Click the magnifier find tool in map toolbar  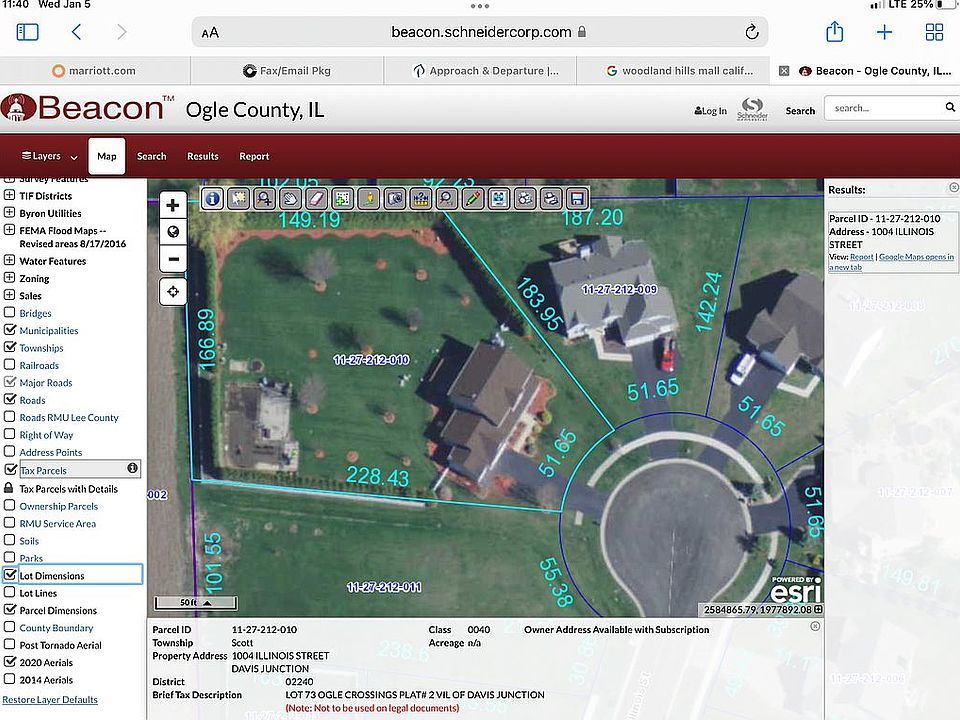coord(447,198)
